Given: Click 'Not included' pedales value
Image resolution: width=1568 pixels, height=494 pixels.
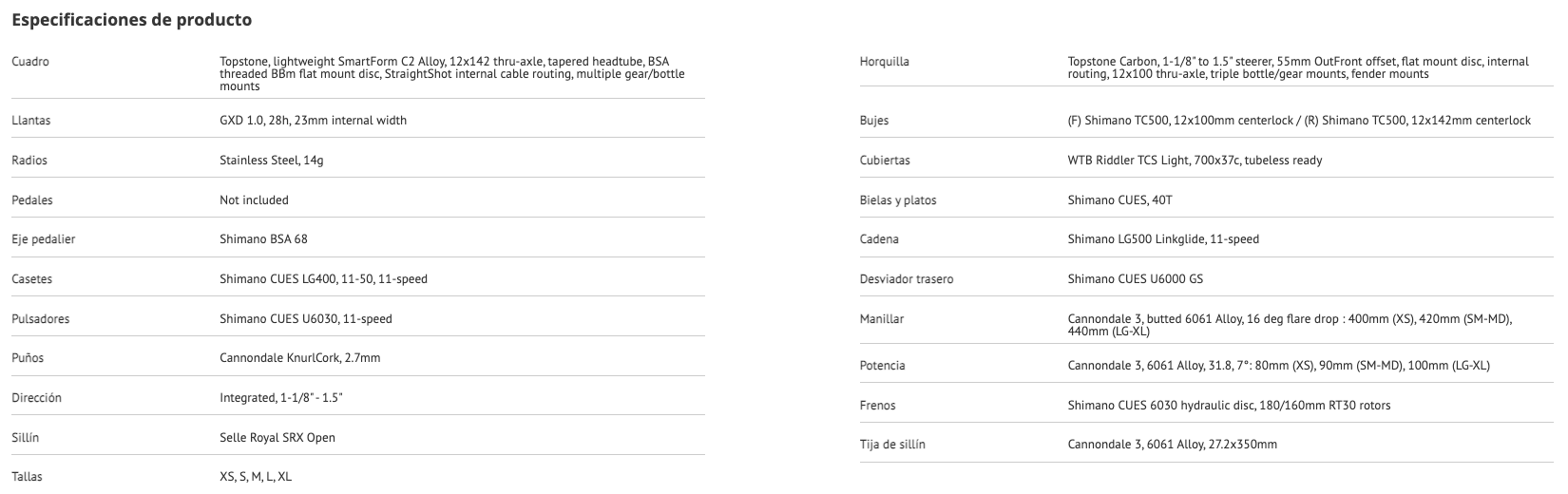Looking at the screenshot, I should (x=254, y=200).
